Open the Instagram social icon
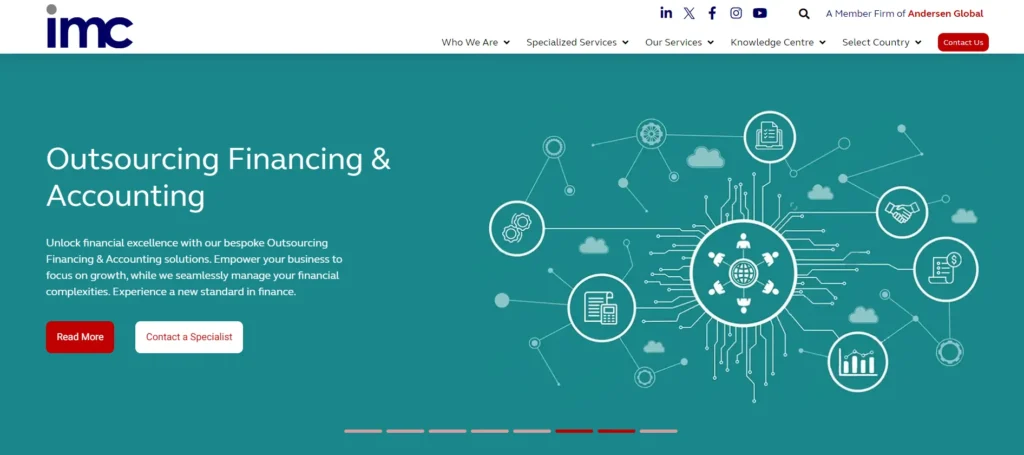1024x455 pixels. click(x=736, y=13)
